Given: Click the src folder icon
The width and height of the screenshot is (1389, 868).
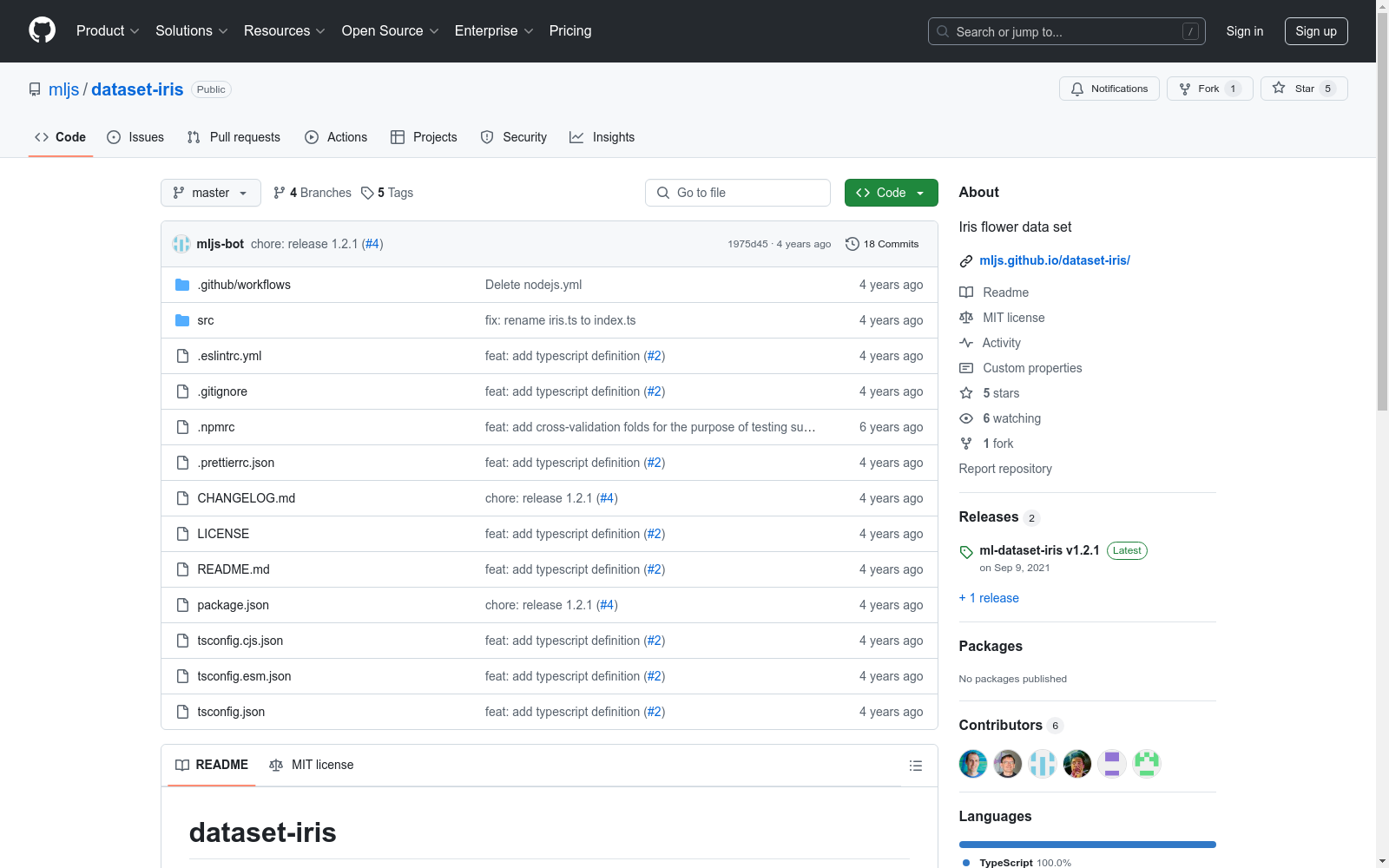Looking at the screenshot, I should tap(182, 320).
